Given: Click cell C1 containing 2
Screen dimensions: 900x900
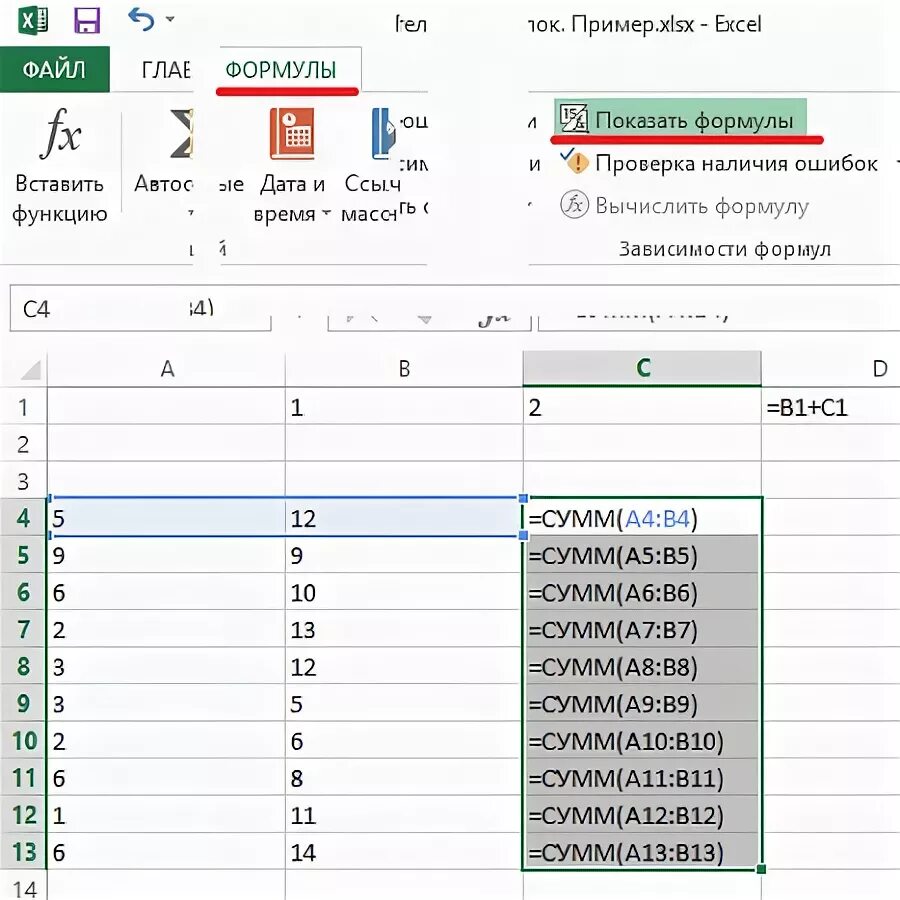Looking at the screenshot, I should click(642, 407).
